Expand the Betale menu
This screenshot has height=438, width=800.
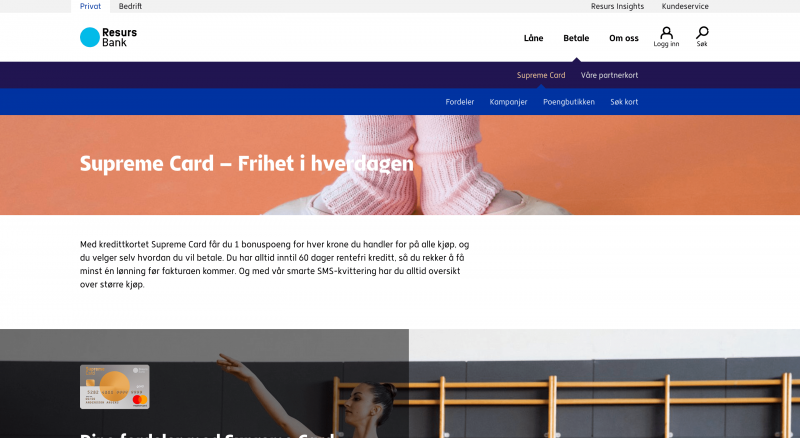(576, 38)
